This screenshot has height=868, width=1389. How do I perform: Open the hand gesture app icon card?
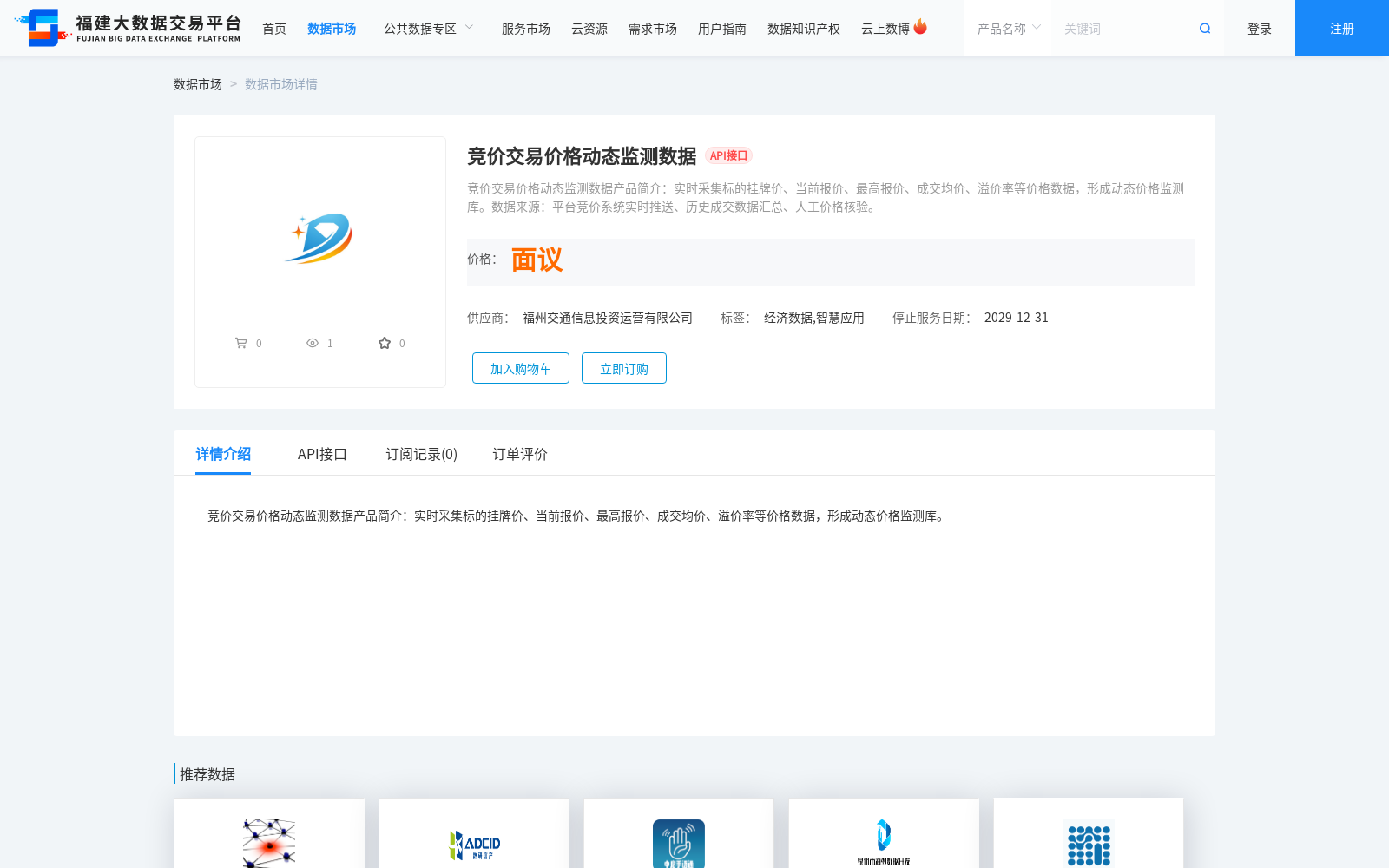(679, 833)
